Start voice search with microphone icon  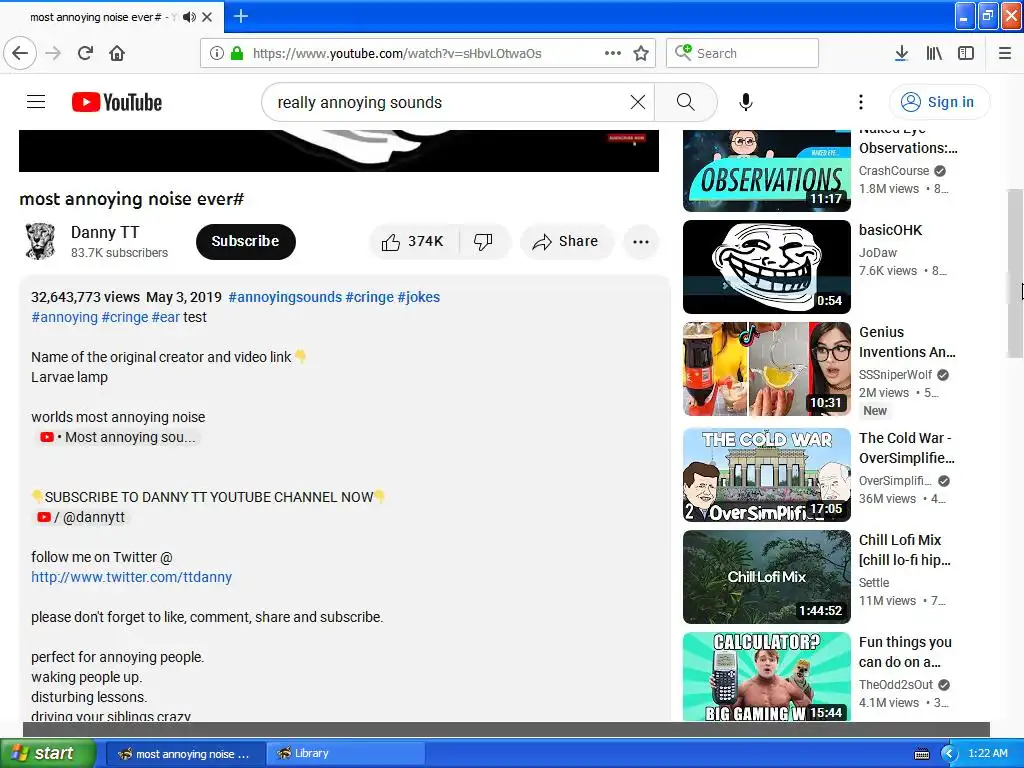tap(746, 102)
